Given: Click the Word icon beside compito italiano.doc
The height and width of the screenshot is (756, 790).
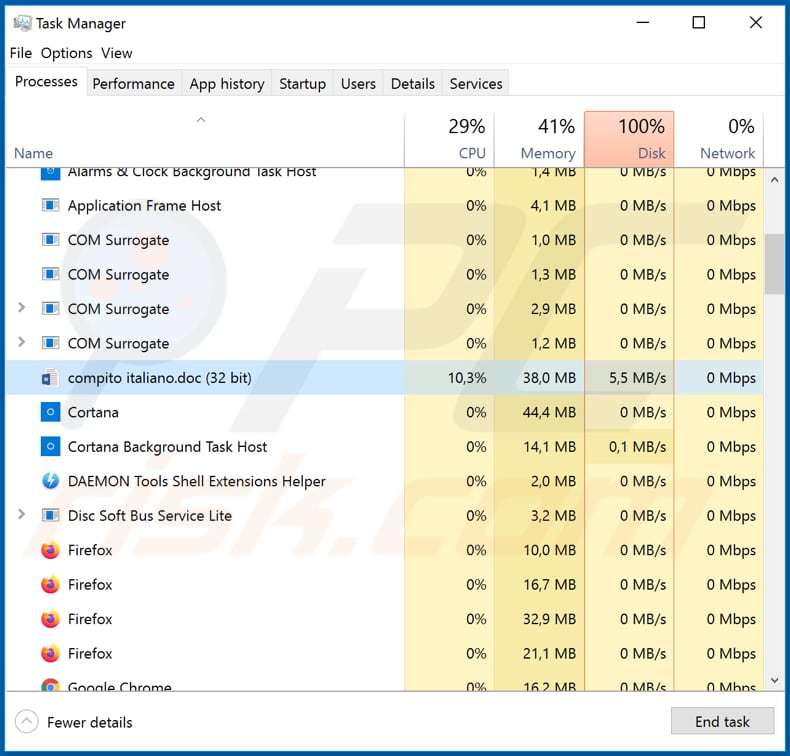Looking at the screenshot, I should pyautogui.click(x=50, y=378).
